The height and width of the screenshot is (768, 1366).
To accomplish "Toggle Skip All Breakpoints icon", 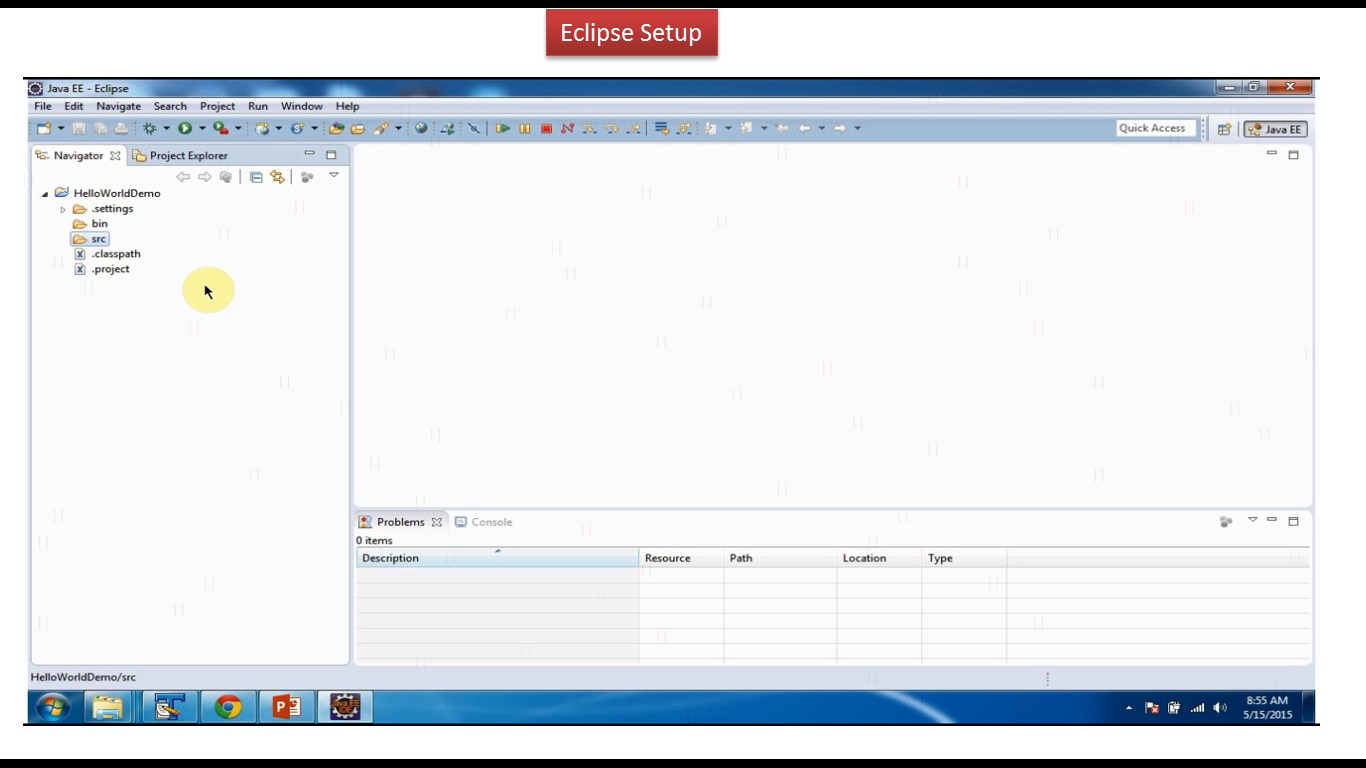I will click(474, 128).
